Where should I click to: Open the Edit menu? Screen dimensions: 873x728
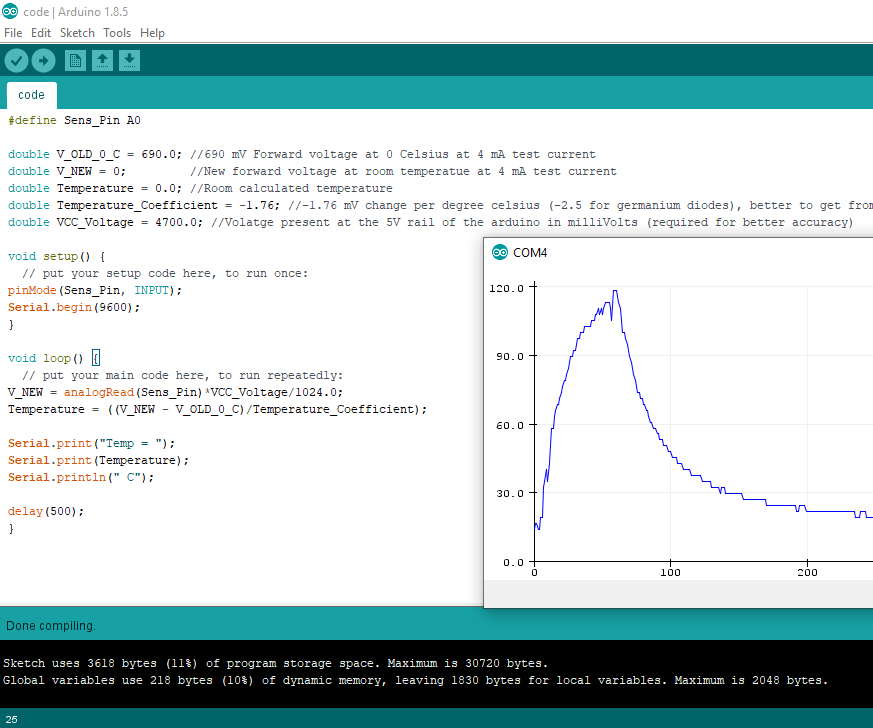pyautogui.click(x=41, y=33)
